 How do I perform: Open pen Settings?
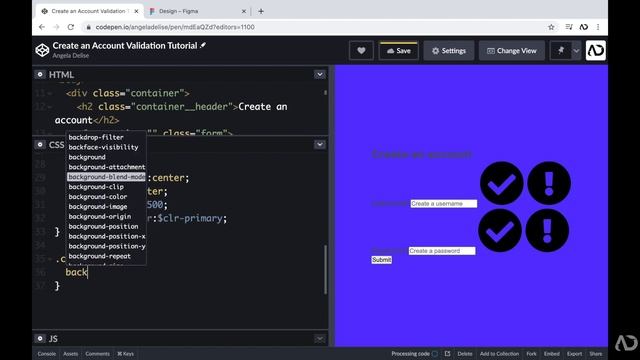click(x=449, y=51)
